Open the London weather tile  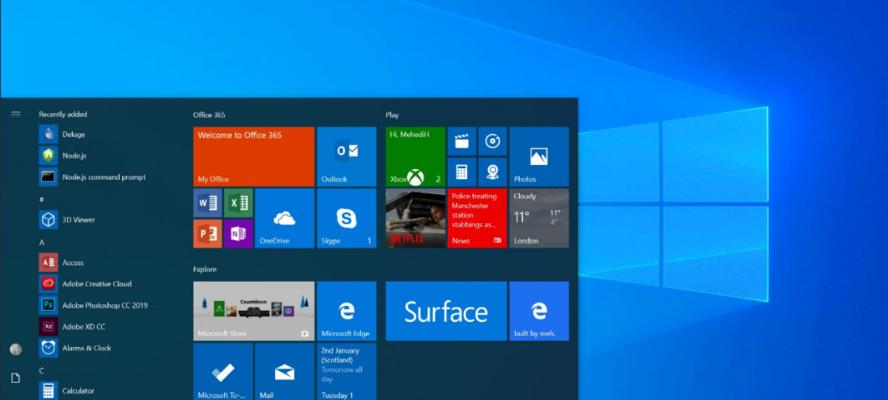point(539,218)
